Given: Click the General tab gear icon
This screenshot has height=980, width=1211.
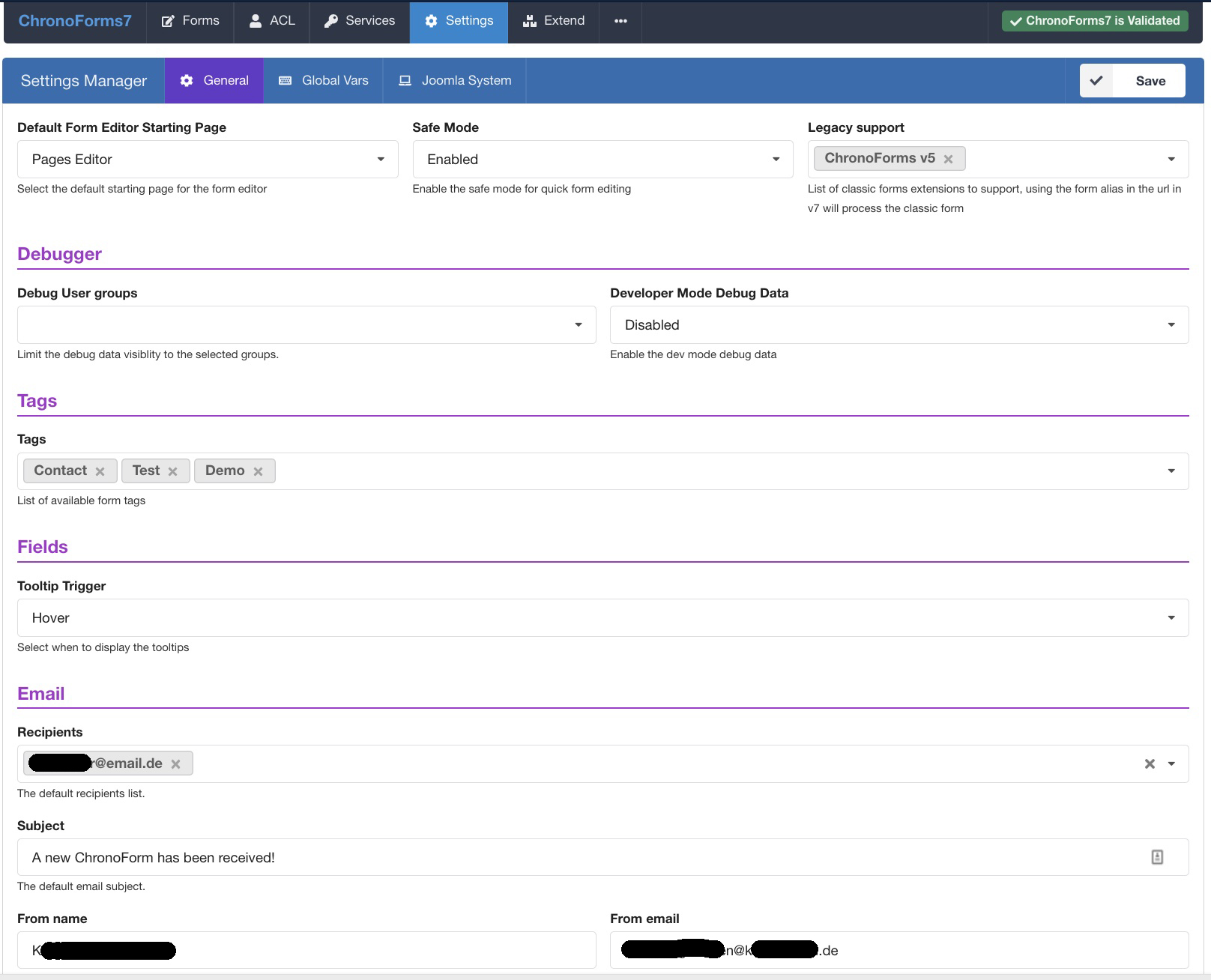Looking at the screenshot, I should click(187, 80).
